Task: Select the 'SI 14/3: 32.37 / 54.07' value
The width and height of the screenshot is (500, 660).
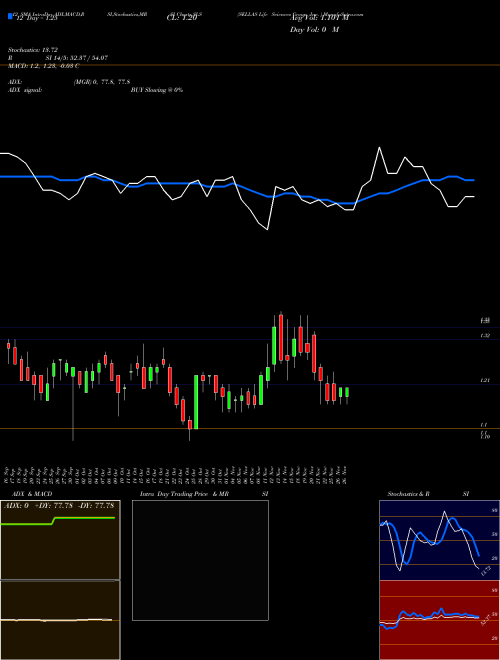Action: pyautogui.click(x=77, y=58)
